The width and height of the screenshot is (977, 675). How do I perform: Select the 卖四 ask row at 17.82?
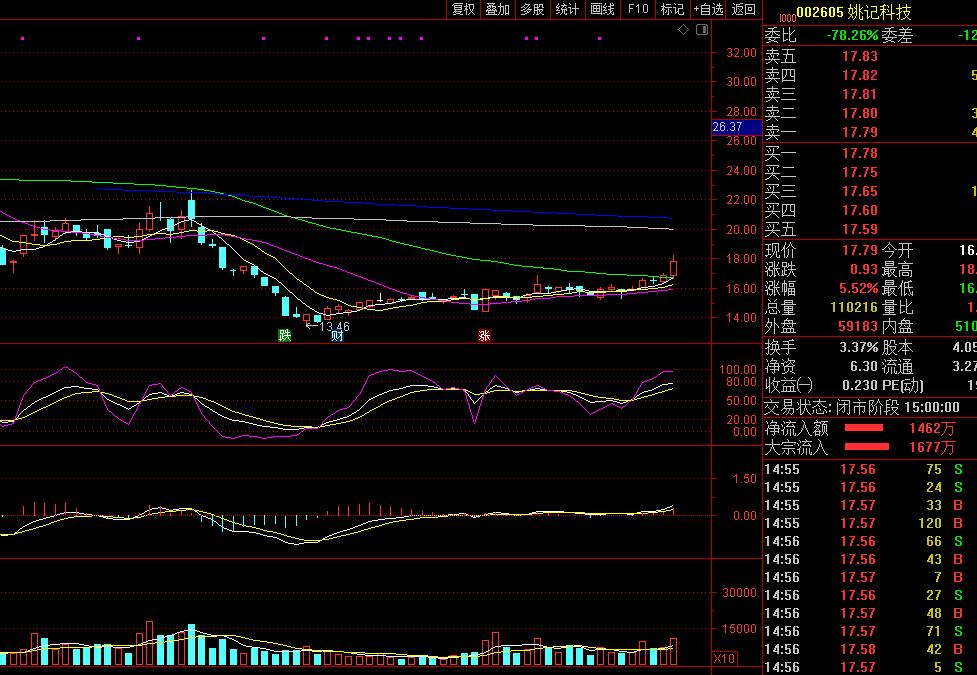tap(870, 75)
